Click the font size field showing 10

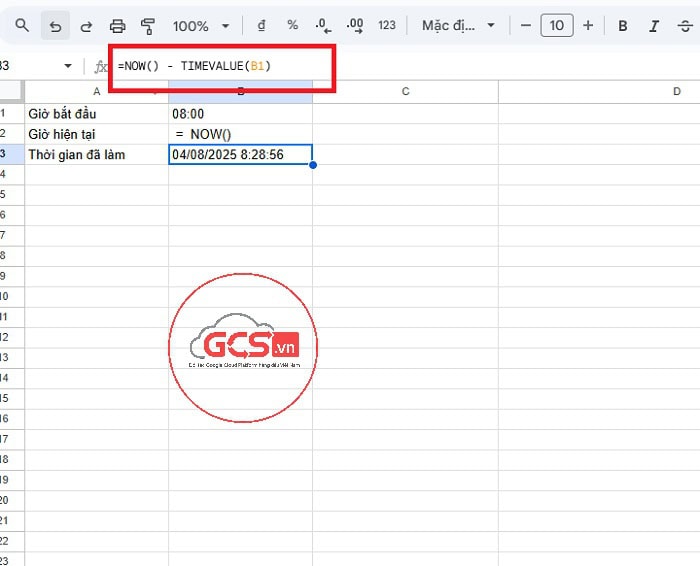[557, 25]
